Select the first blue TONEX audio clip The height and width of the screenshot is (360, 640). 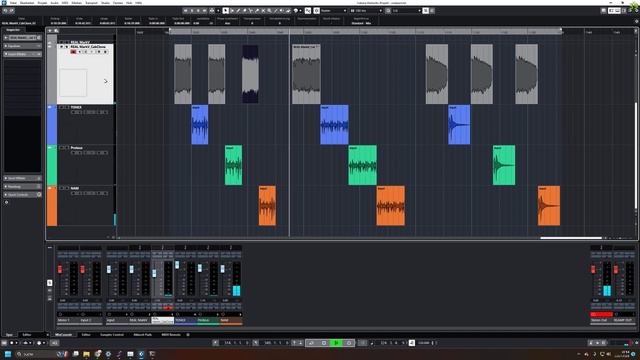point(200,124)
